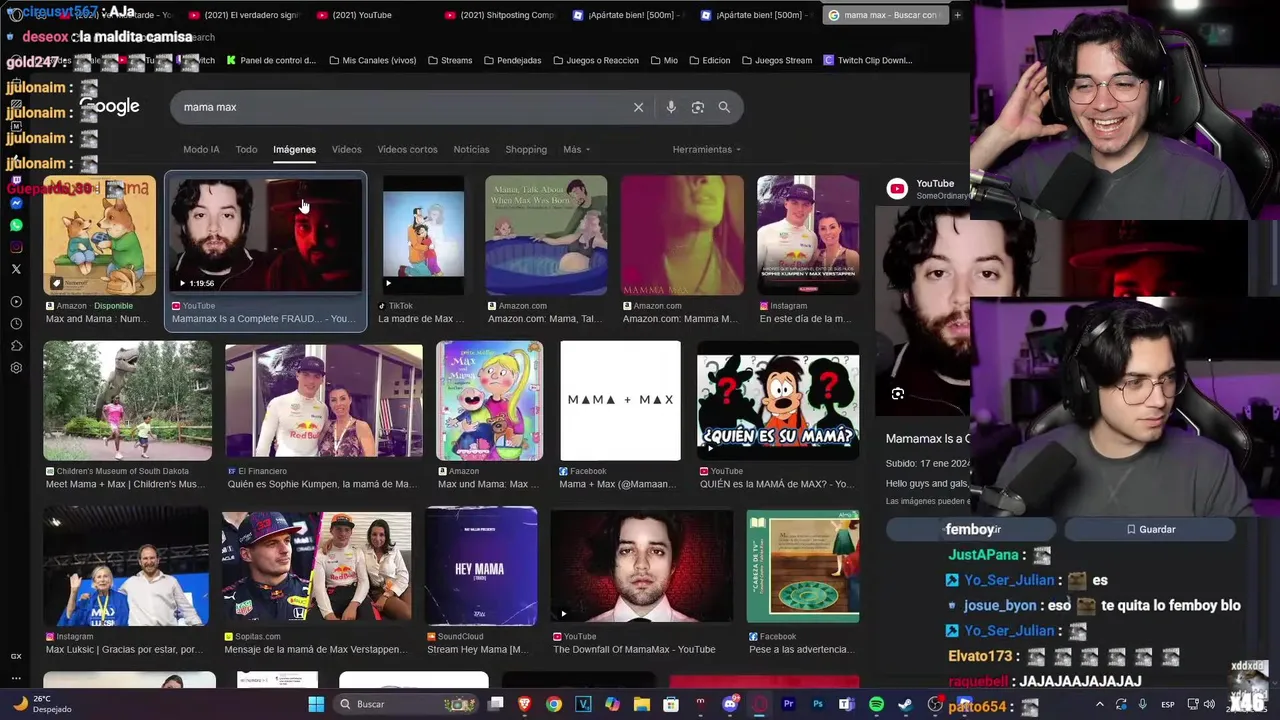Open WhatsApp in the Opera sidebar
Image resolution: width=1280 pixels, height=720 pixels.
click(x=16, y=225)
